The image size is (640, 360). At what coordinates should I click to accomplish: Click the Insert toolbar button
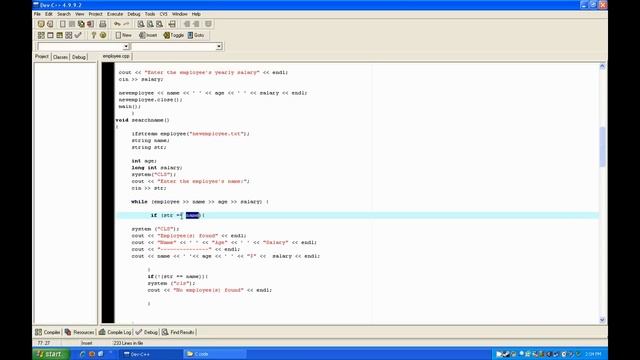click(x=148, y=35)
